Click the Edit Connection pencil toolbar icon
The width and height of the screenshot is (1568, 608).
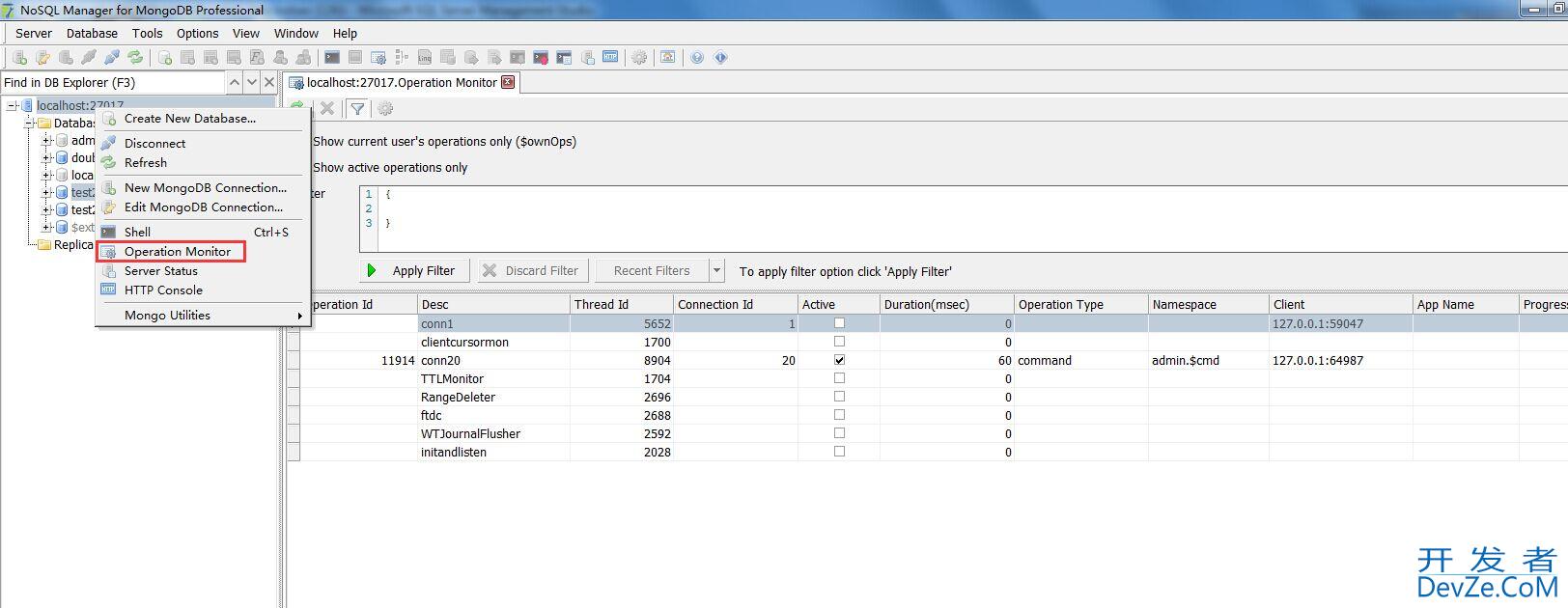coord(42,58)
